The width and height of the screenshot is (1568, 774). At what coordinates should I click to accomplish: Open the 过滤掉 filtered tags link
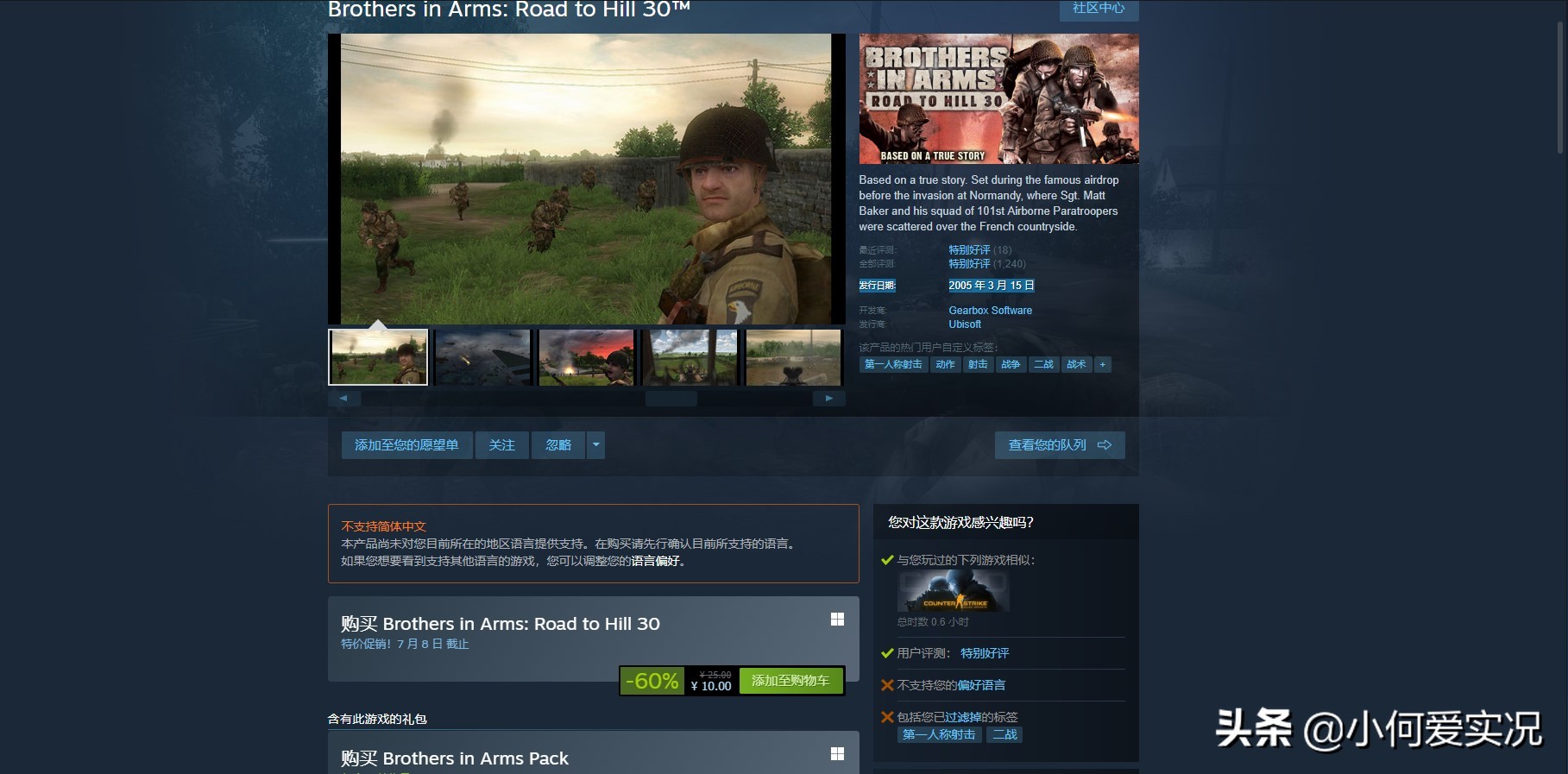[x=963, y=718]
